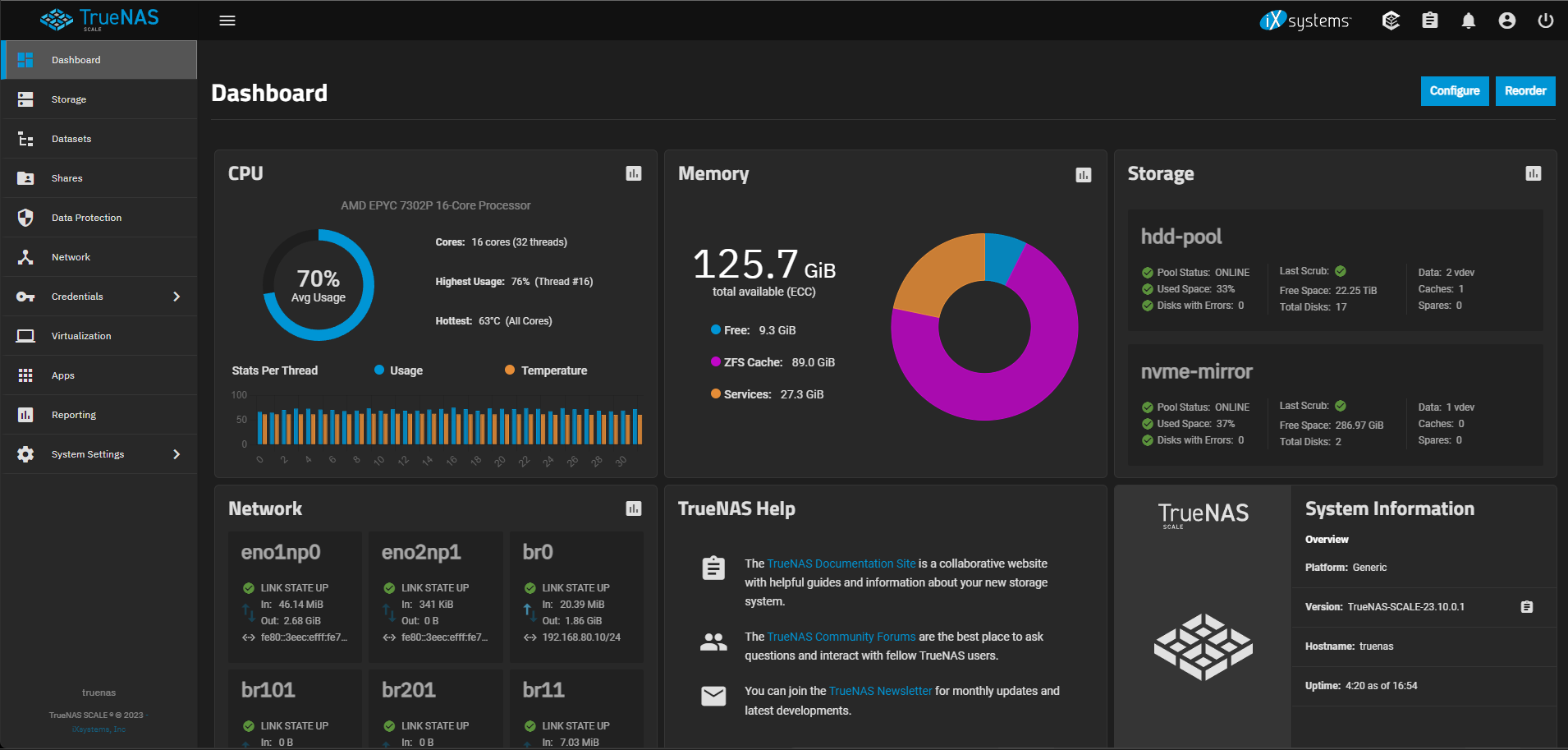Open TrueNAS Community Forums link
This screenshot has height=750, width=1568.
tap(841, 637)
